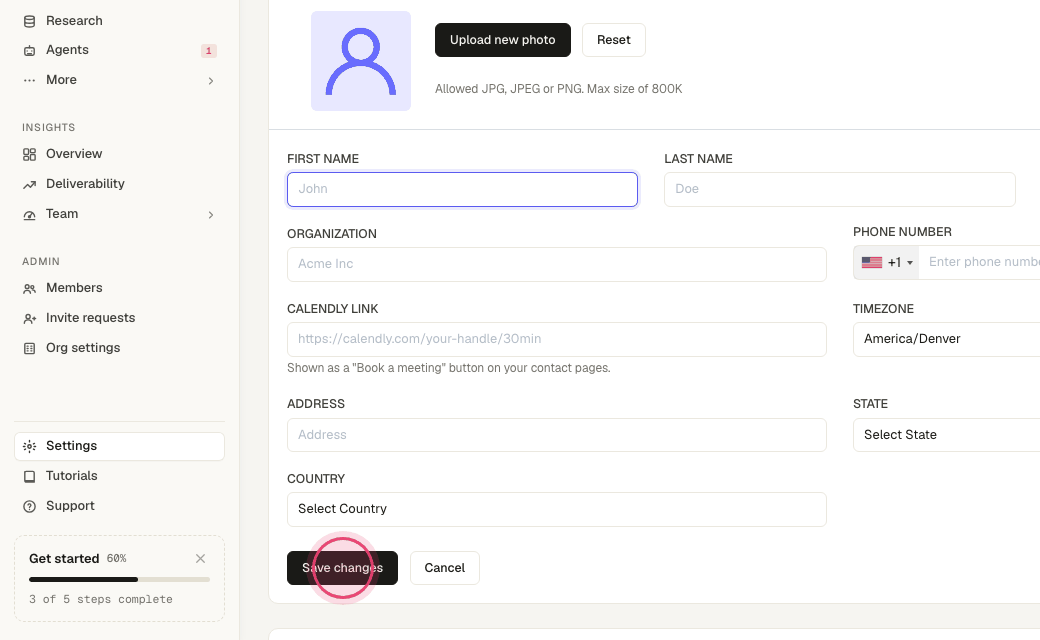Click the Deliverability trend icon
Image resolution: width=1040 pixels, height=640 pixels.
tap(29, 184)
